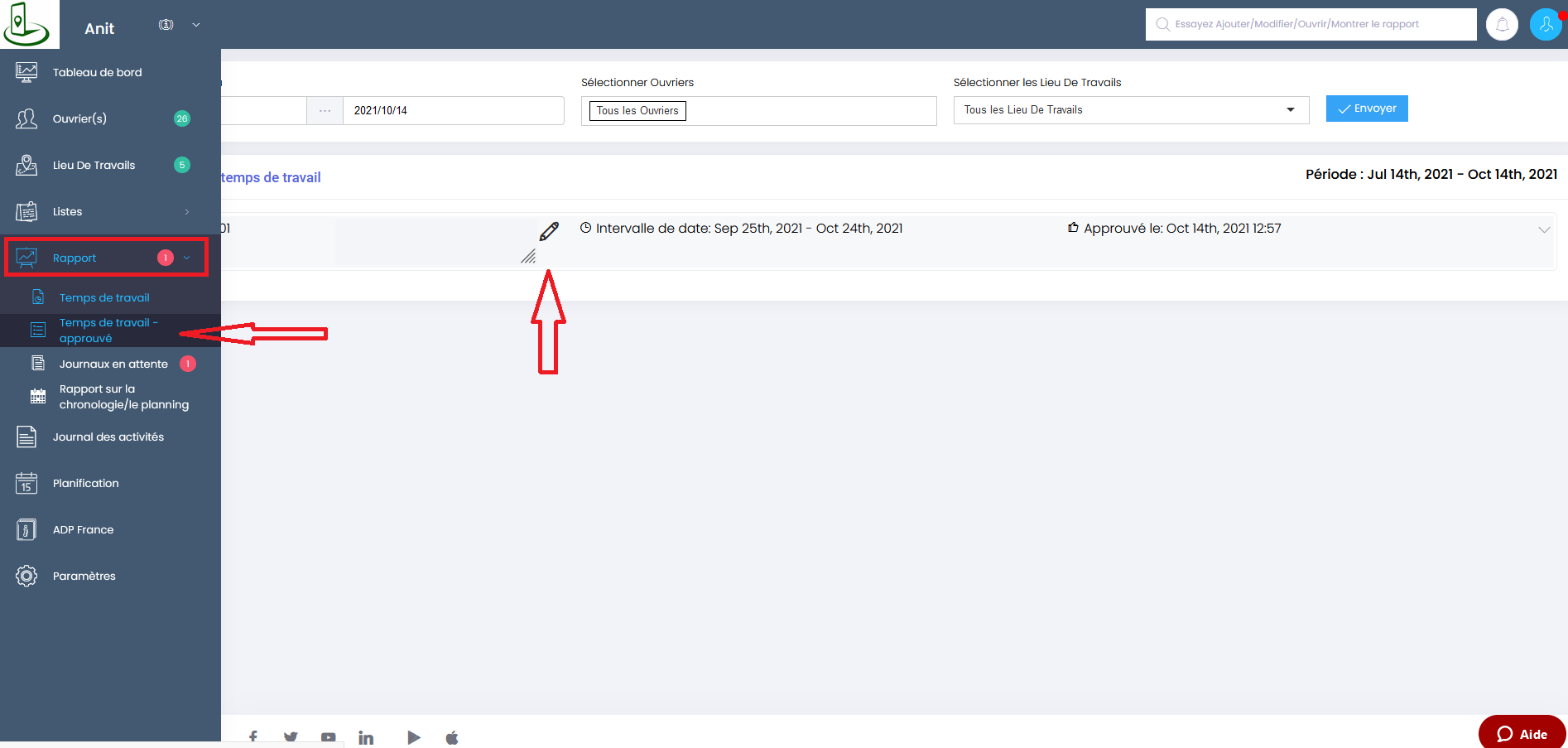The width and height of the screenshot is (1568, 748).
Task: Click the YouTube icon in the footer
Action: click(x=329, y=737)
